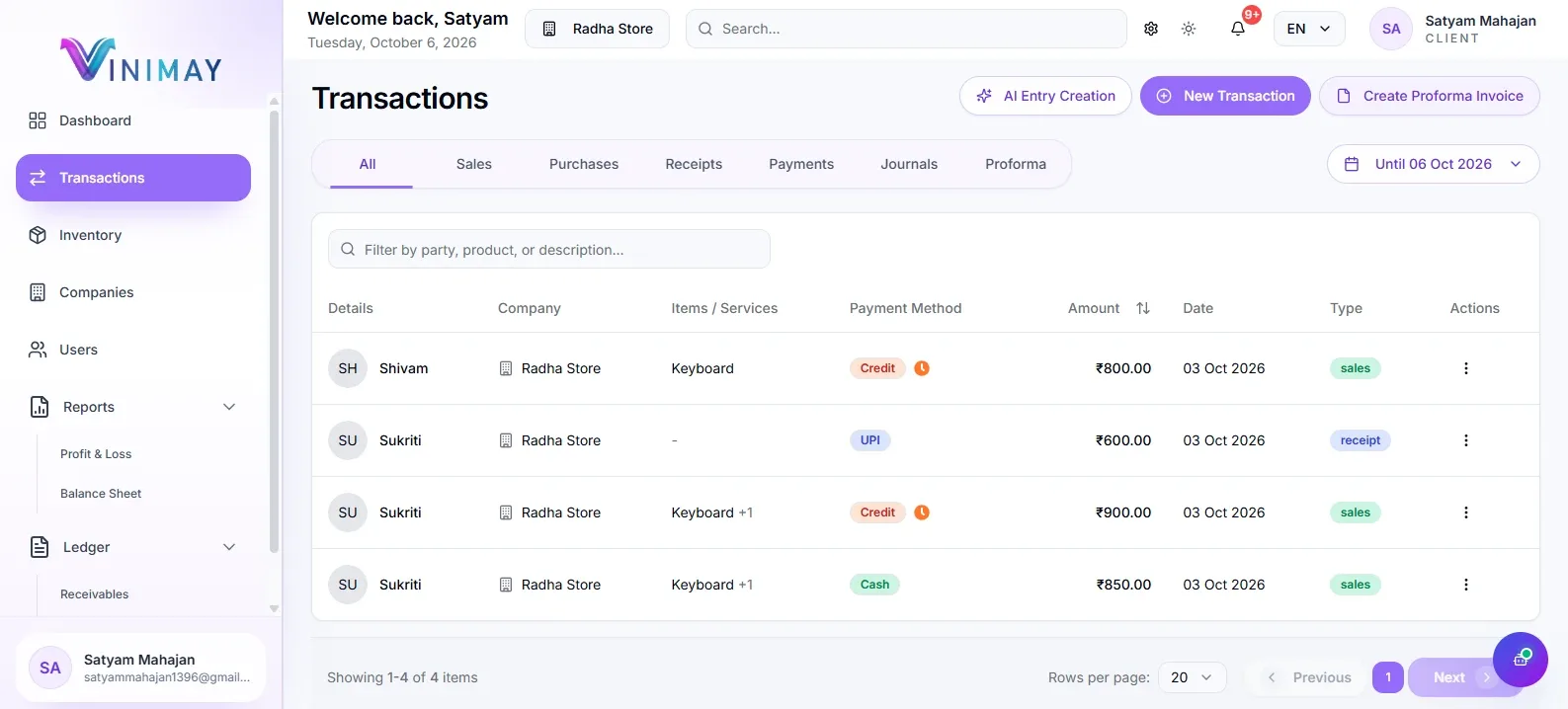Open the Receivables ledger link
Screen dimensions: 1568x709
95,594
